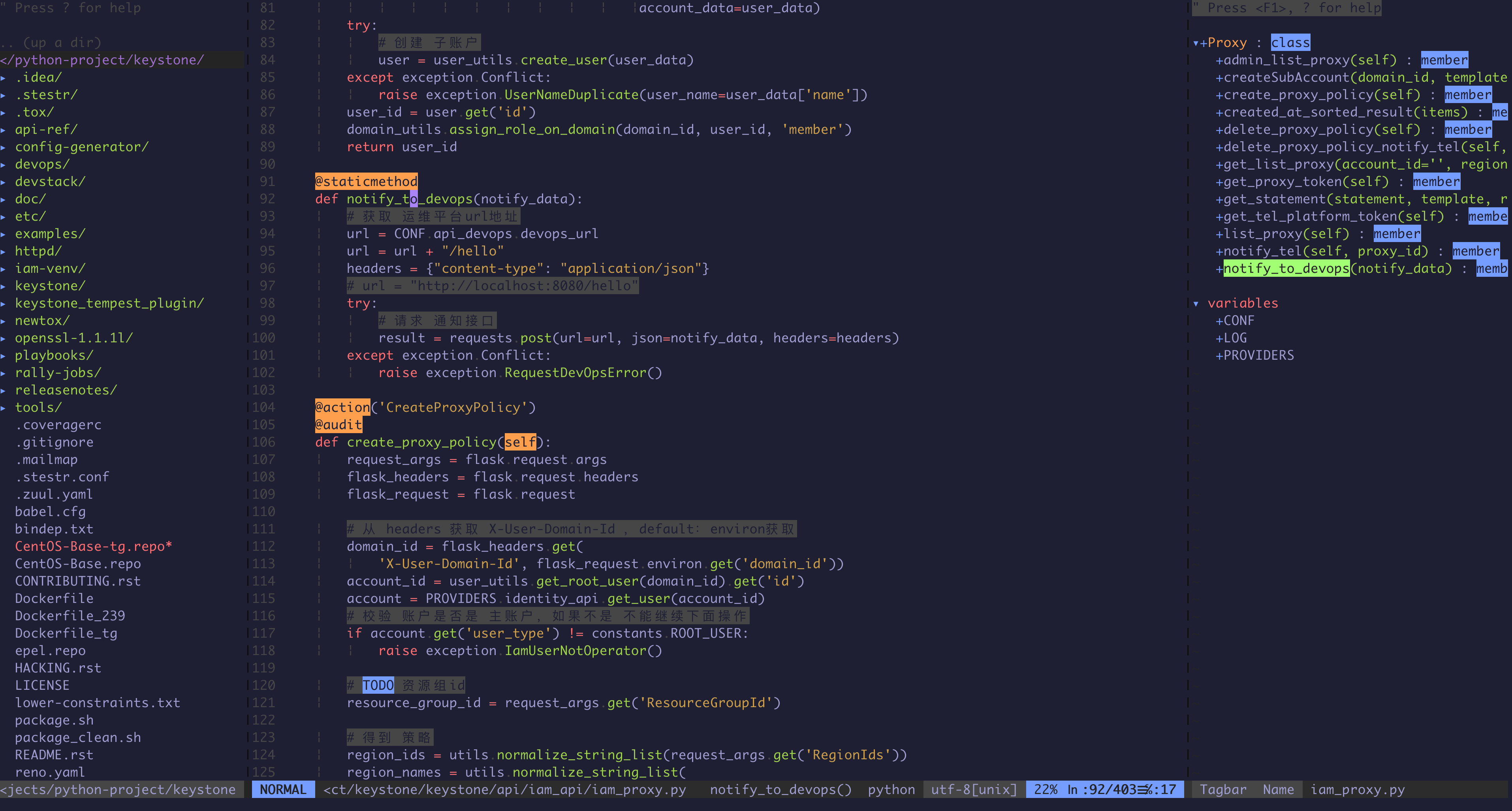The height and width of the screenshot is (811, 1512).
Task: Click the api-ref/ folder arrow
Action: tap(4, 130)
